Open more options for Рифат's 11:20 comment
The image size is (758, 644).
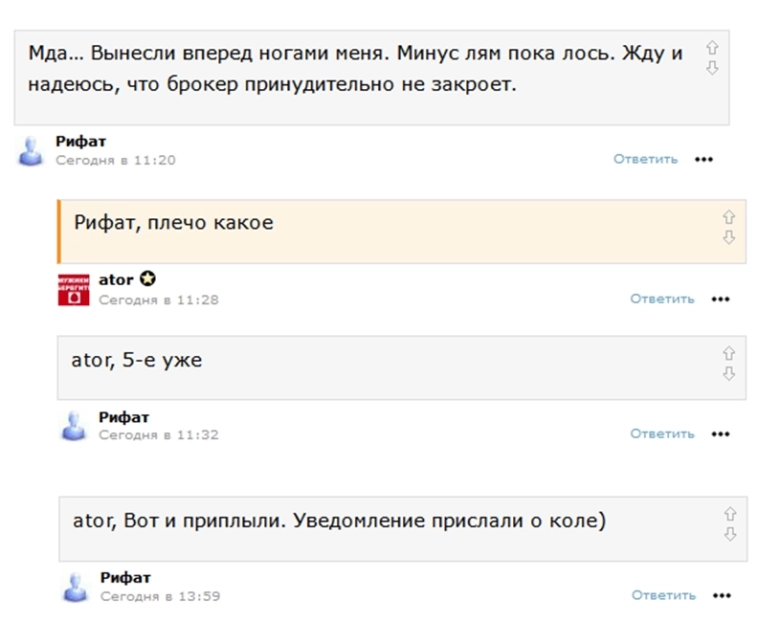coord(704,160)
